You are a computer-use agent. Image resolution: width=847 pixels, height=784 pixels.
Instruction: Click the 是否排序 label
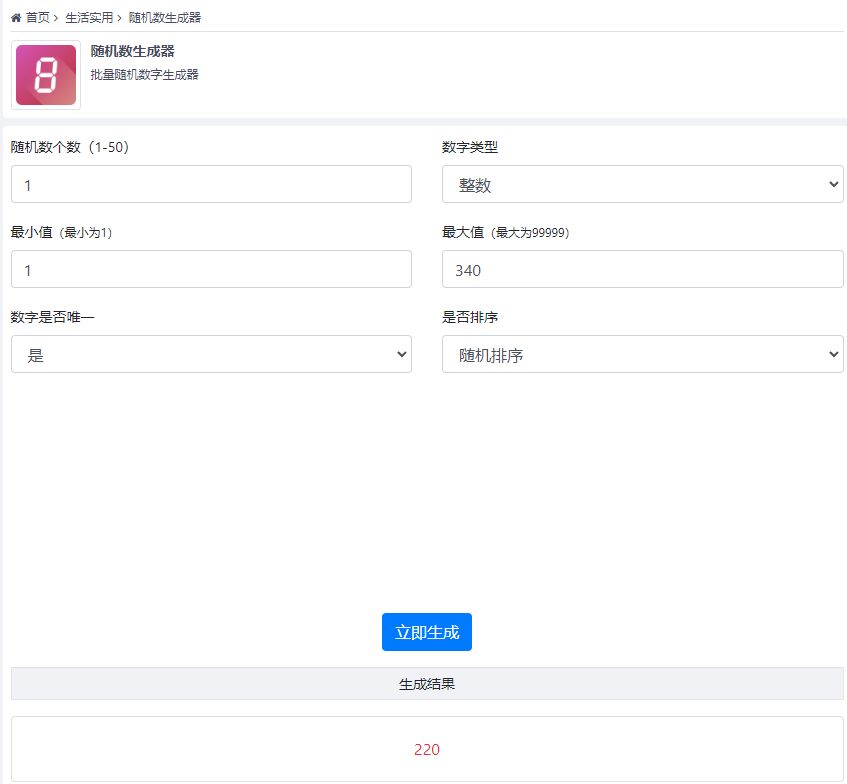[470, 317]
